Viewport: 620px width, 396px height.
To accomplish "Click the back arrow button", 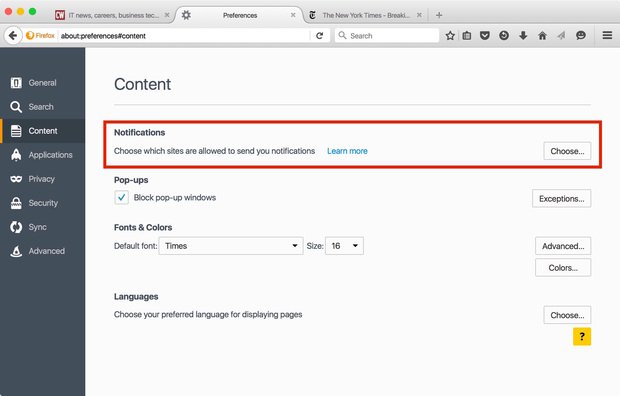I will [13, 36].
